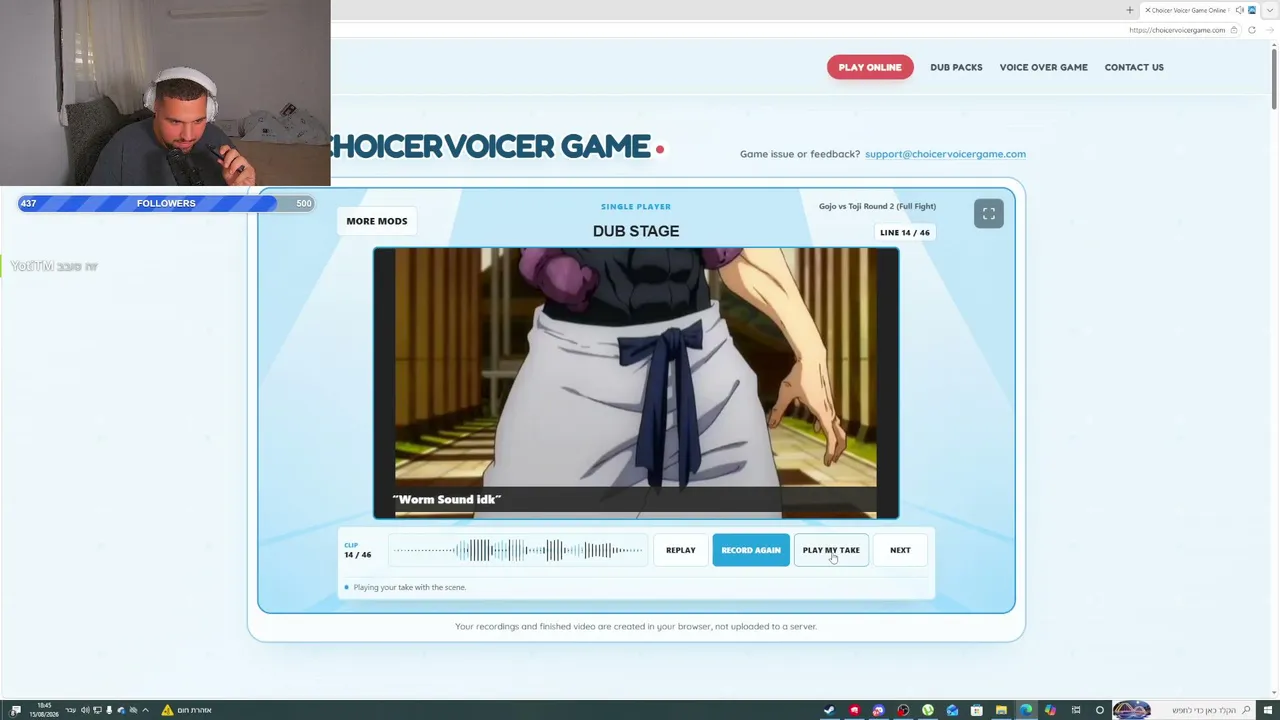Go to Contact Us in the navigation

click(1134, 67)
